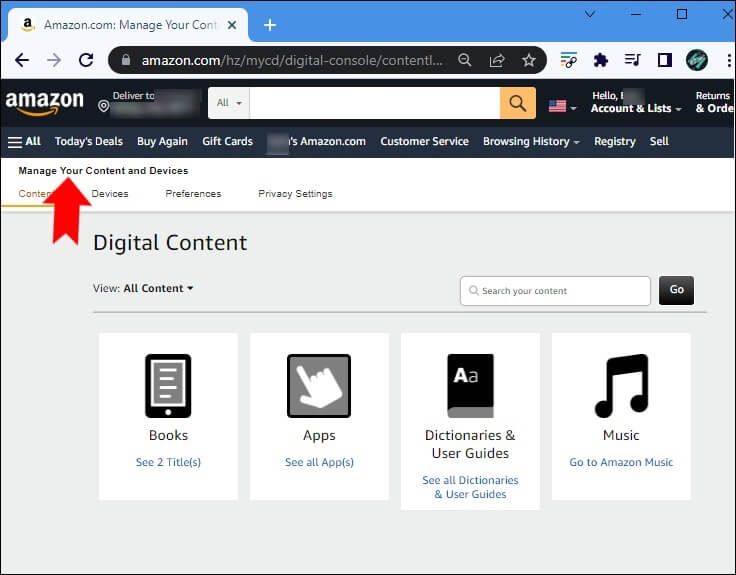Open Today's Deals
736x575 pixels.
pos(89,141)
